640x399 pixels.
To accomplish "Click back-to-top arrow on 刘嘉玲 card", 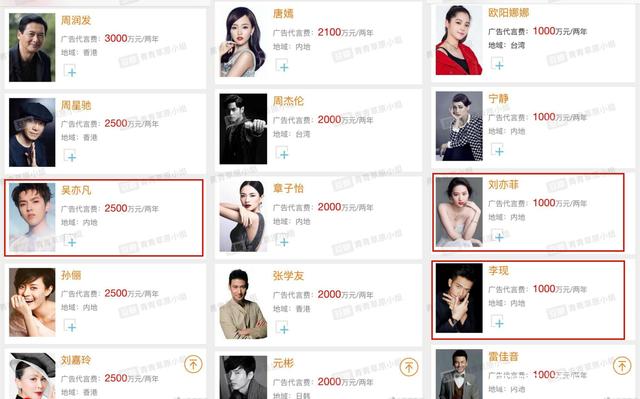I will 193,364.
